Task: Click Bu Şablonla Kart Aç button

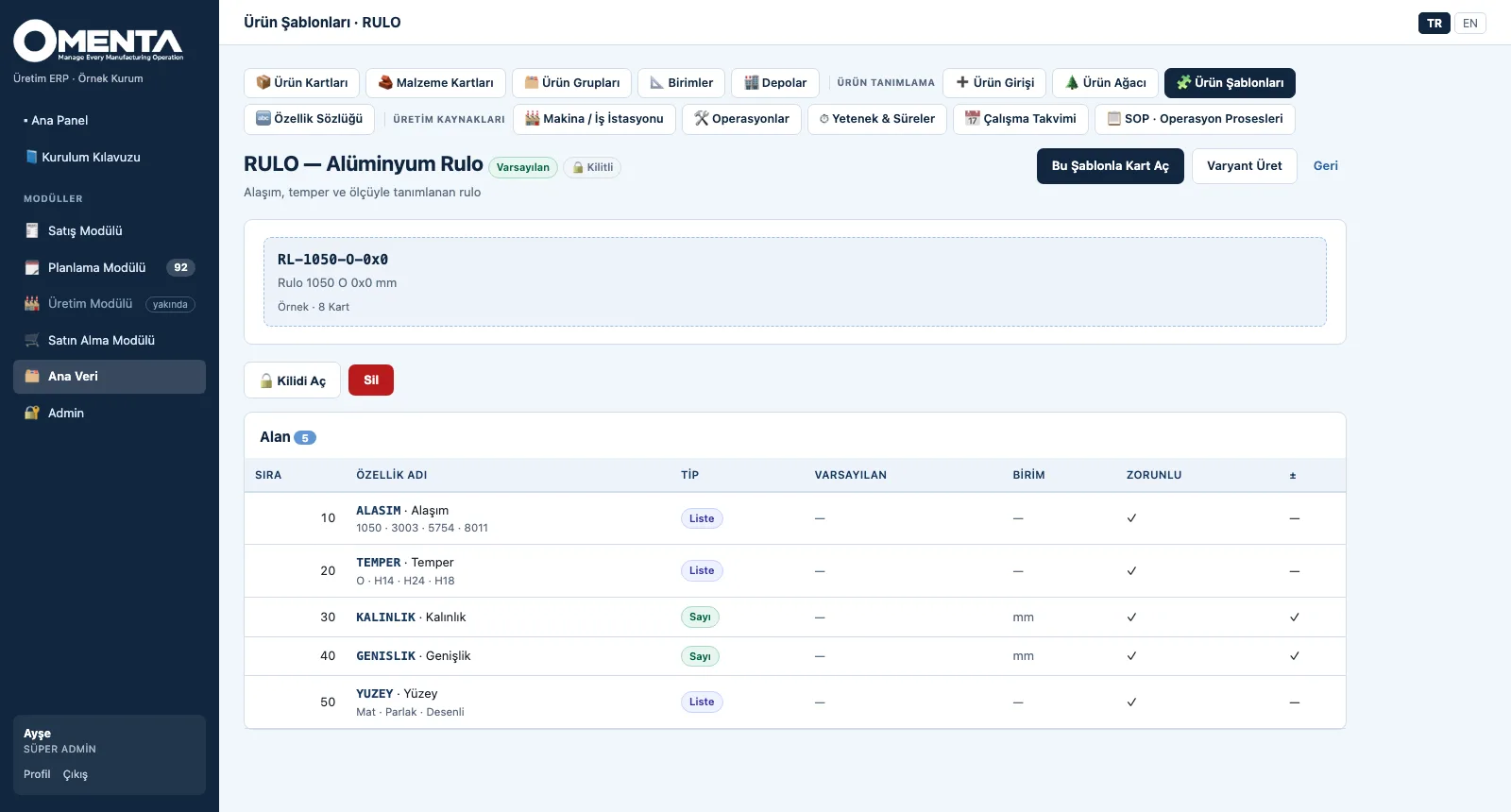Action: coord(1111,166)
